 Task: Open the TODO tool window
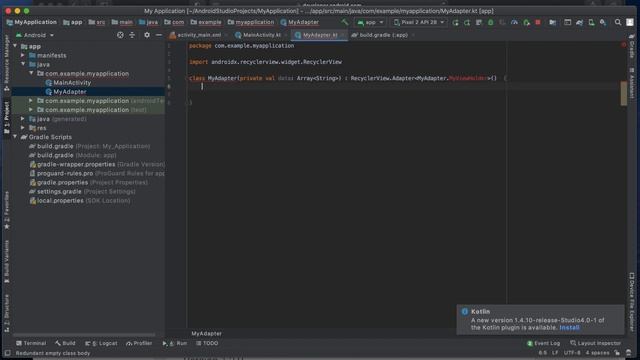click(x=207, y=343)
